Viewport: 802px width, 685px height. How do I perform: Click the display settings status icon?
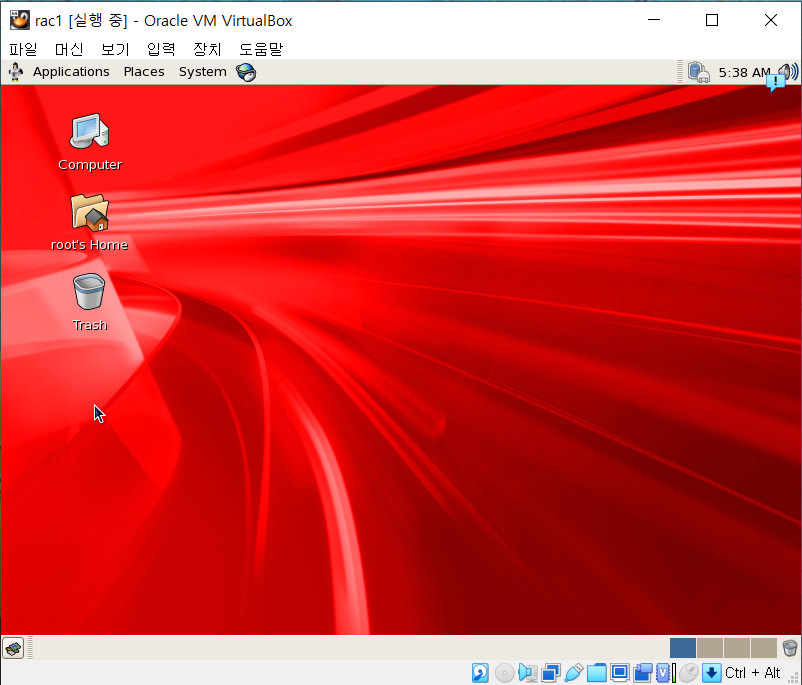click(619, 673)
